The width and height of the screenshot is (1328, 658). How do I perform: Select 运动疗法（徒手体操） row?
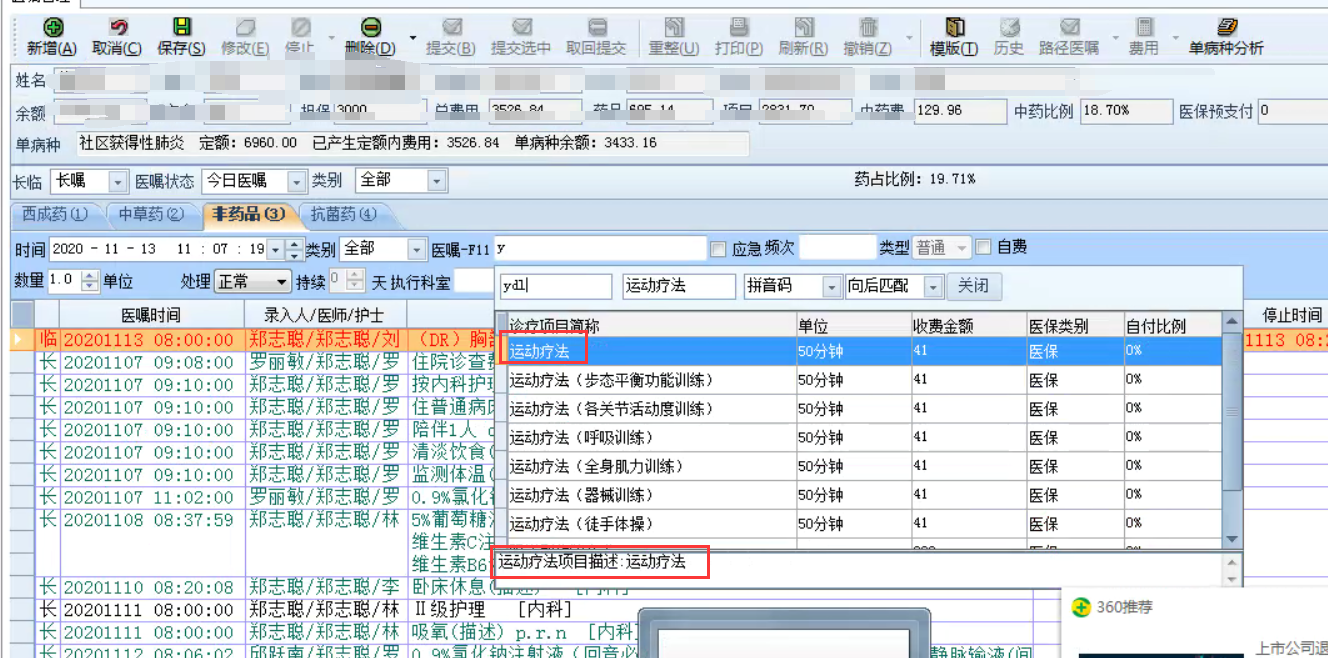pos(864,524)
